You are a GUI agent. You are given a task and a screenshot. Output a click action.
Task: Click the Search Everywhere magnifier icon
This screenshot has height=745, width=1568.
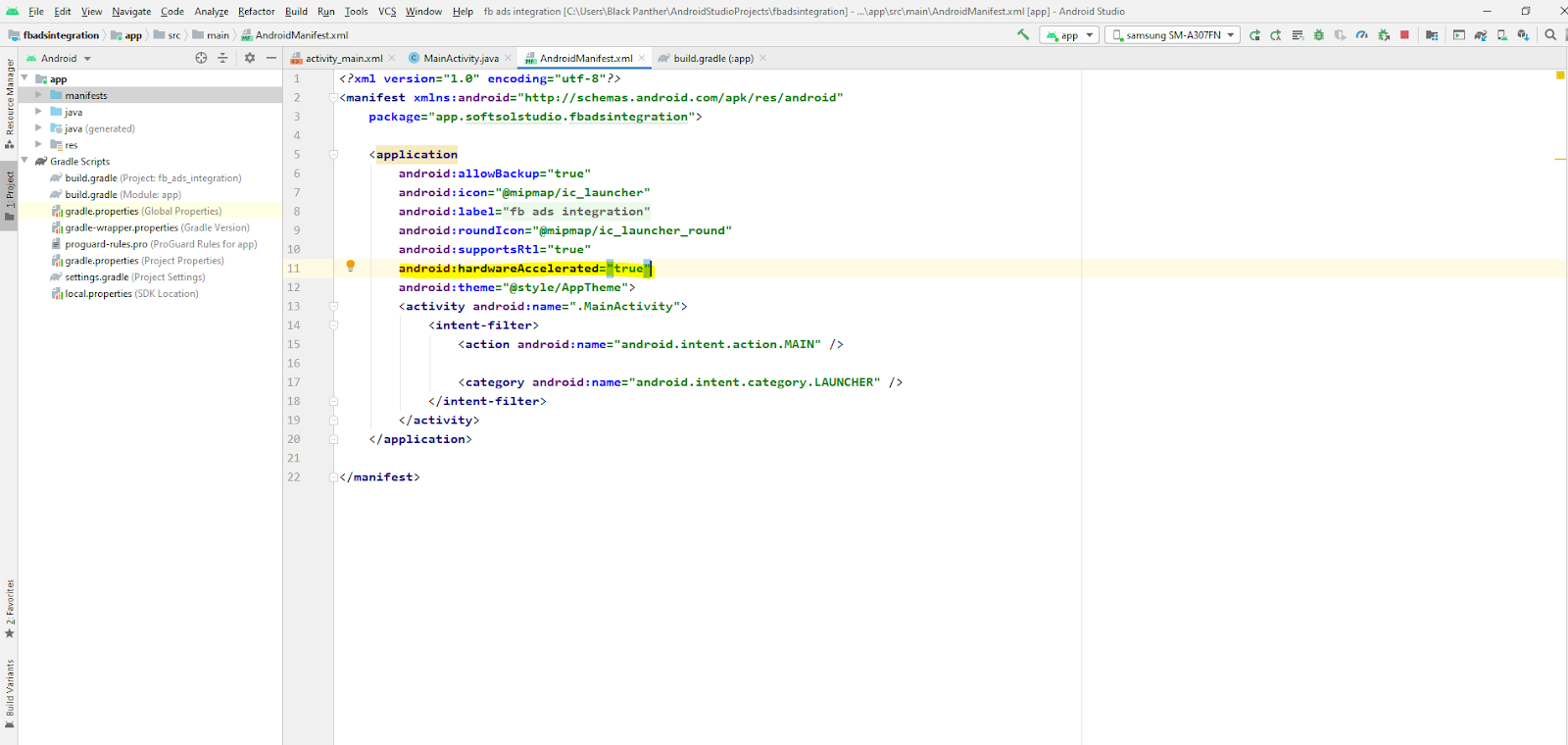1550,35
